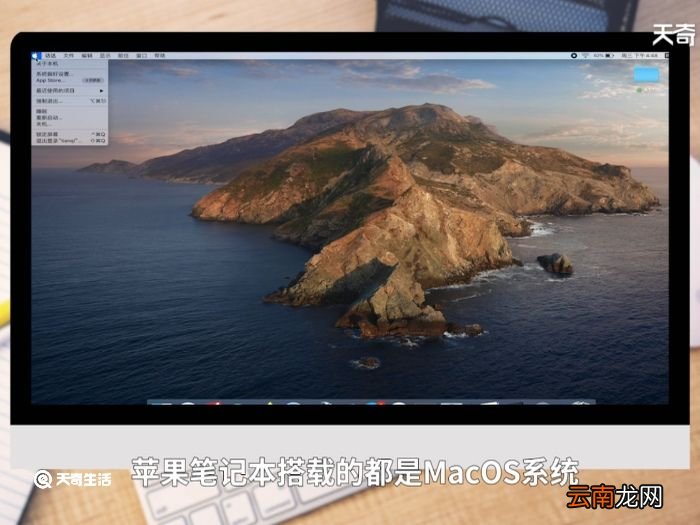
Task: Open the 编辑 menu in menu bar
Action: click(x=87, y=56)
